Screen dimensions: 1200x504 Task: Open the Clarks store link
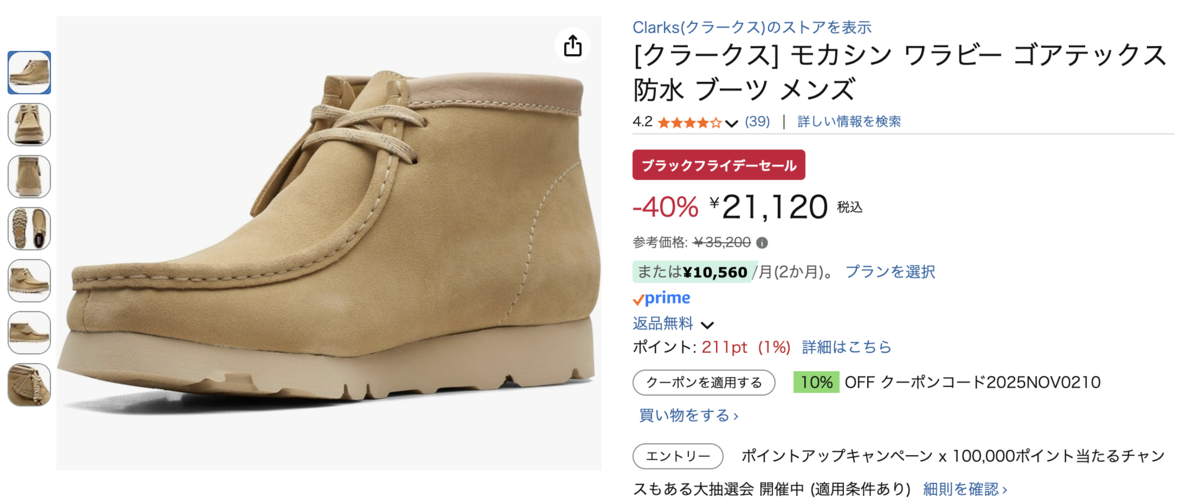tap(752, 27)
